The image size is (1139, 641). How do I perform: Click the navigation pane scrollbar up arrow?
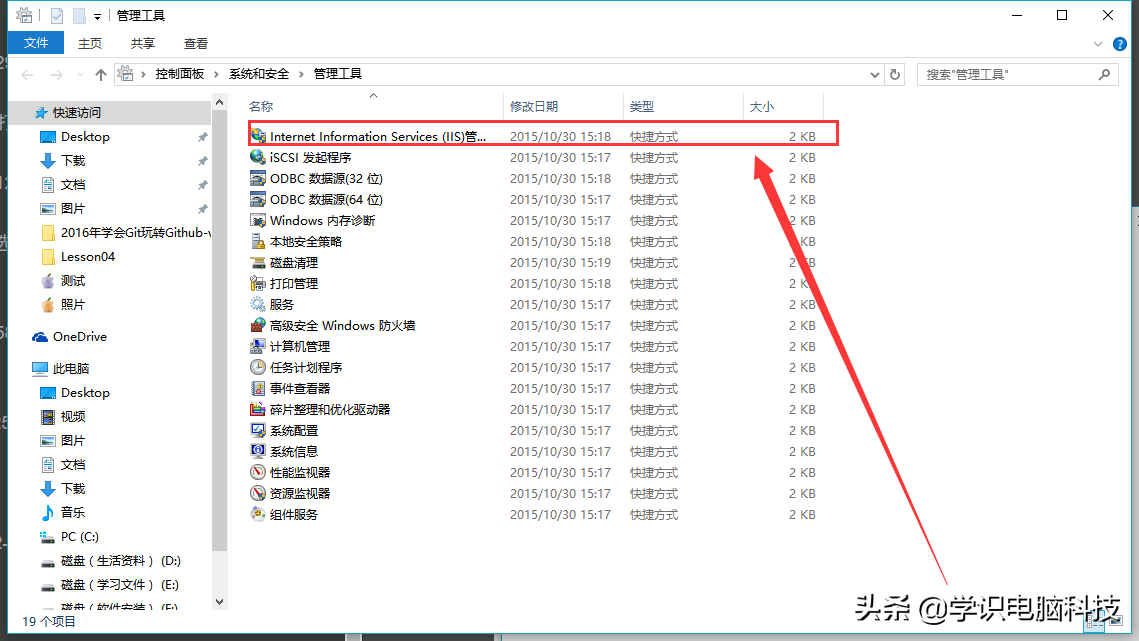[x=219, y=103]
